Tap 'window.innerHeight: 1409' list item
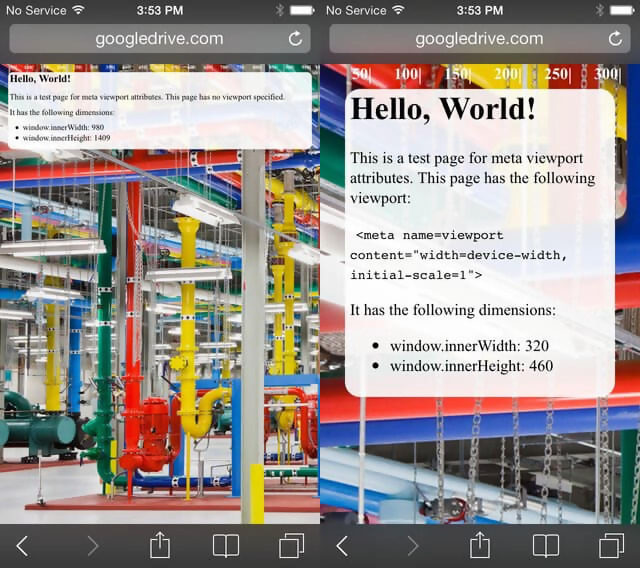 [66, 138]
